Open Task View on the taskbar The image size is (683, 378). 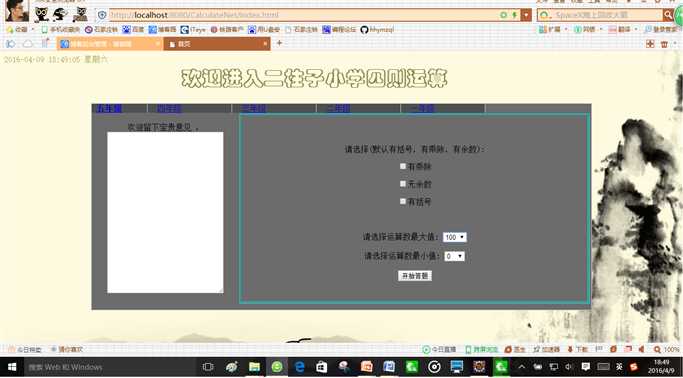(208, 367)
